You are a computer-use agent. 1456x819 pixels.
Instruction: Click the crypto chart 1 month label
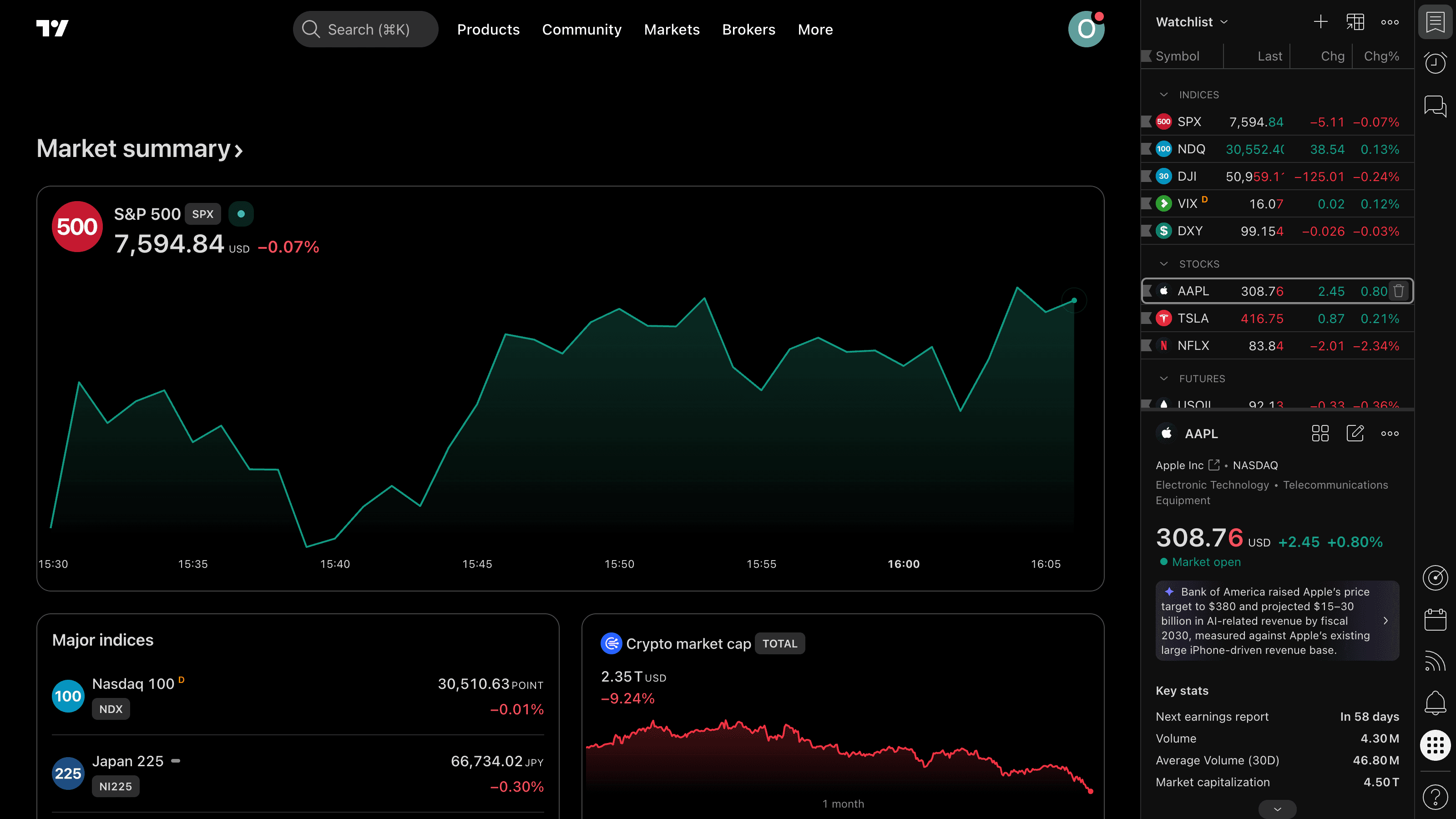(843, 804)
